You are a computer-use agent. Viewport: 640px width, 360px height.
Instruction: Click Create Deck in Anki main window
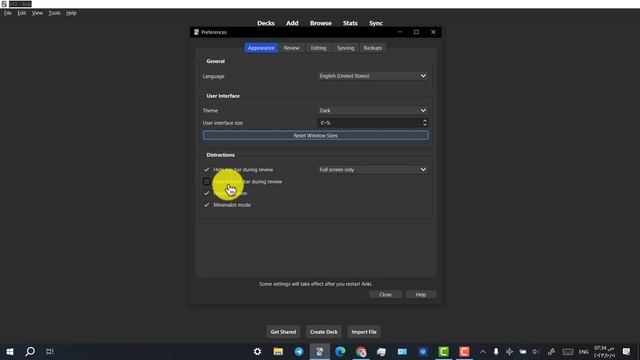(324, 332)
